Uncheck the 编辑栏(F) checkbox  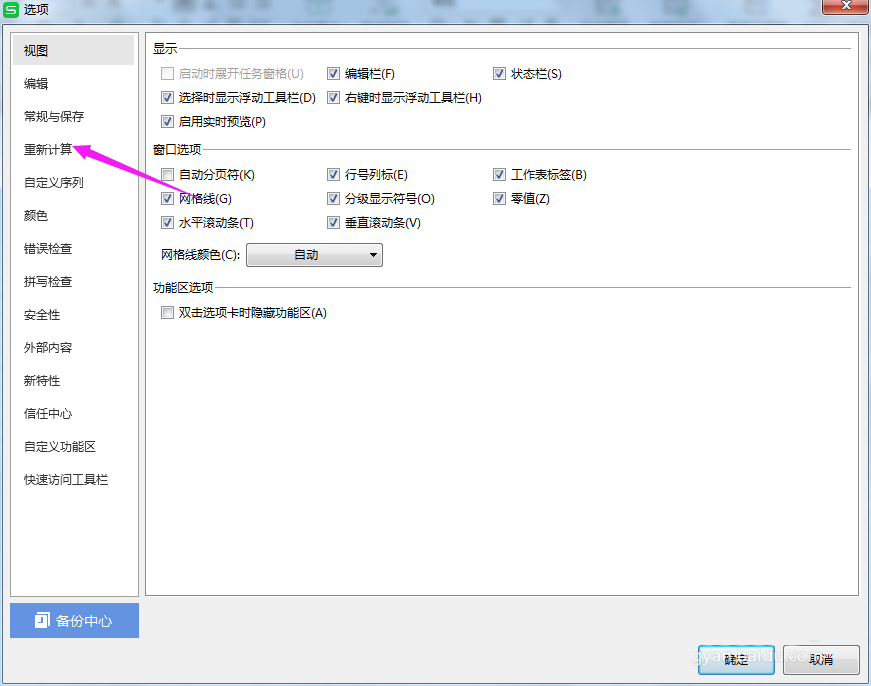pos(333,73)
